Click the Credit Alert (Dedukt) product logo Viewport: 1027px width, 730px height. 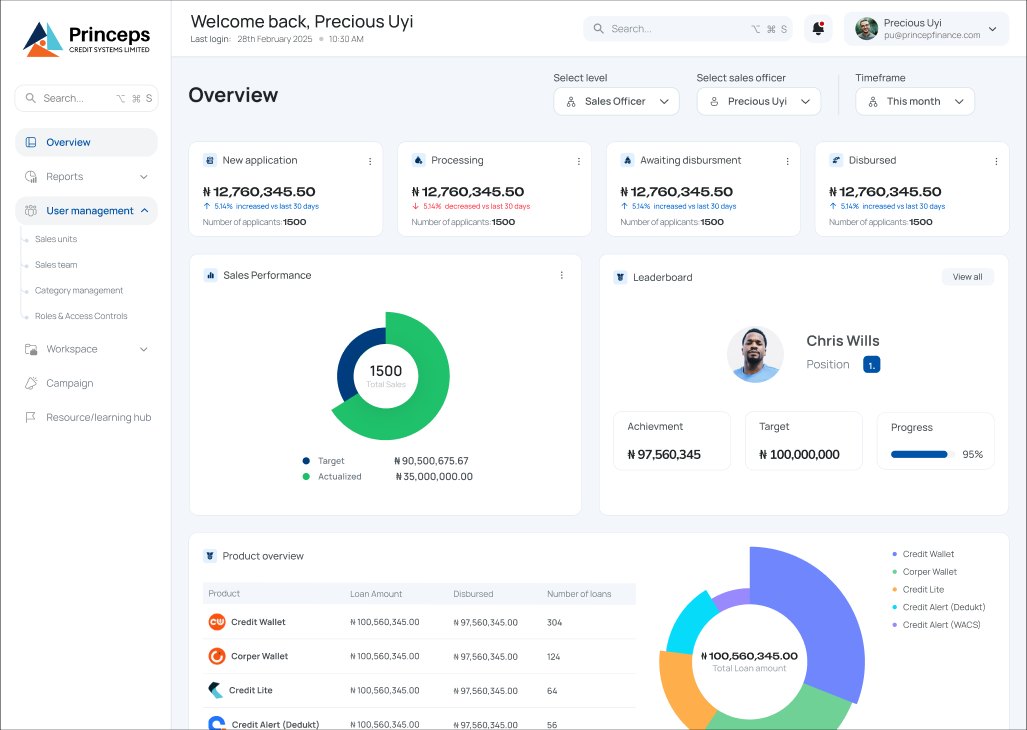pyautogui.click(x=217, y=723)
